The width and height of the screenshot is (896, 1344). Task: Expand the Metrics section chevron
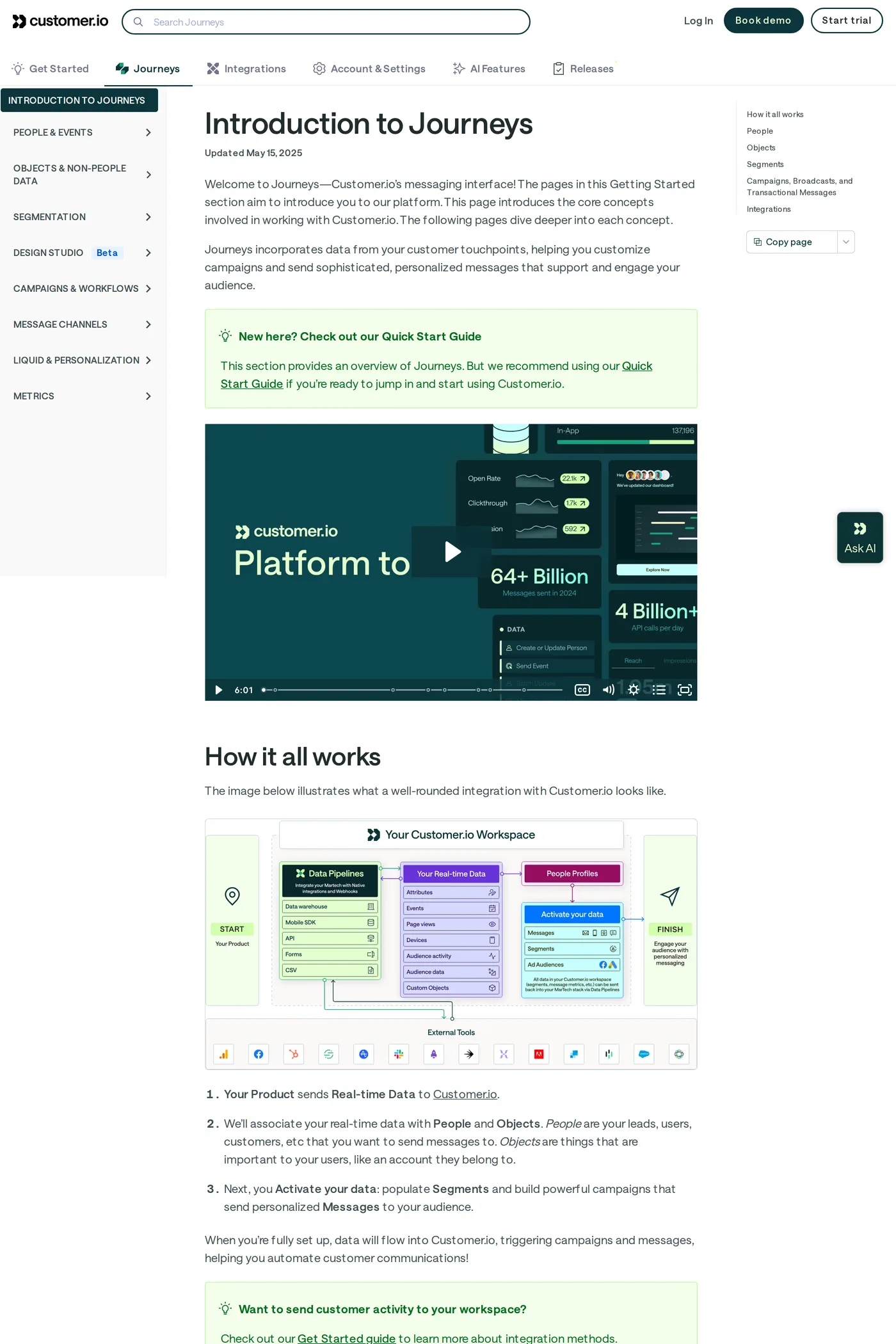click(x=148, y=396)
